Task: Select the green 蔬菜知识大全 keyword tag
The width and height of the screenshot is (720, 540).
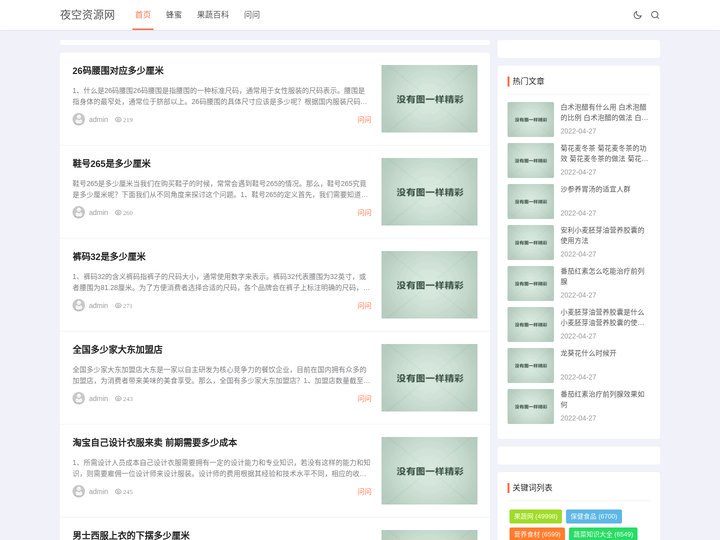Action: 603,534
